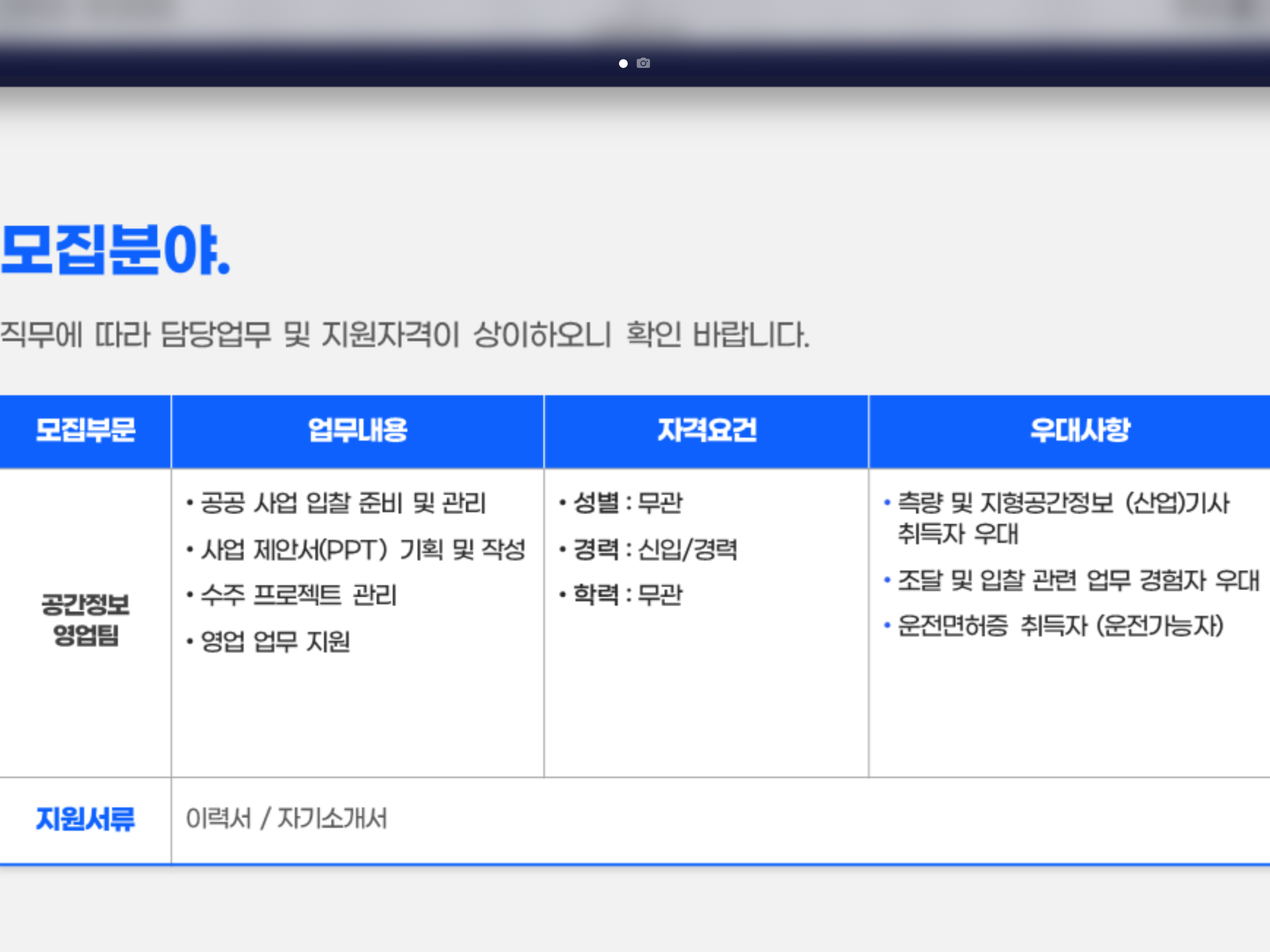1270x952 pixels.
Task: Click the 영업 업무 지원 line
Action: [x=275, y=641]
